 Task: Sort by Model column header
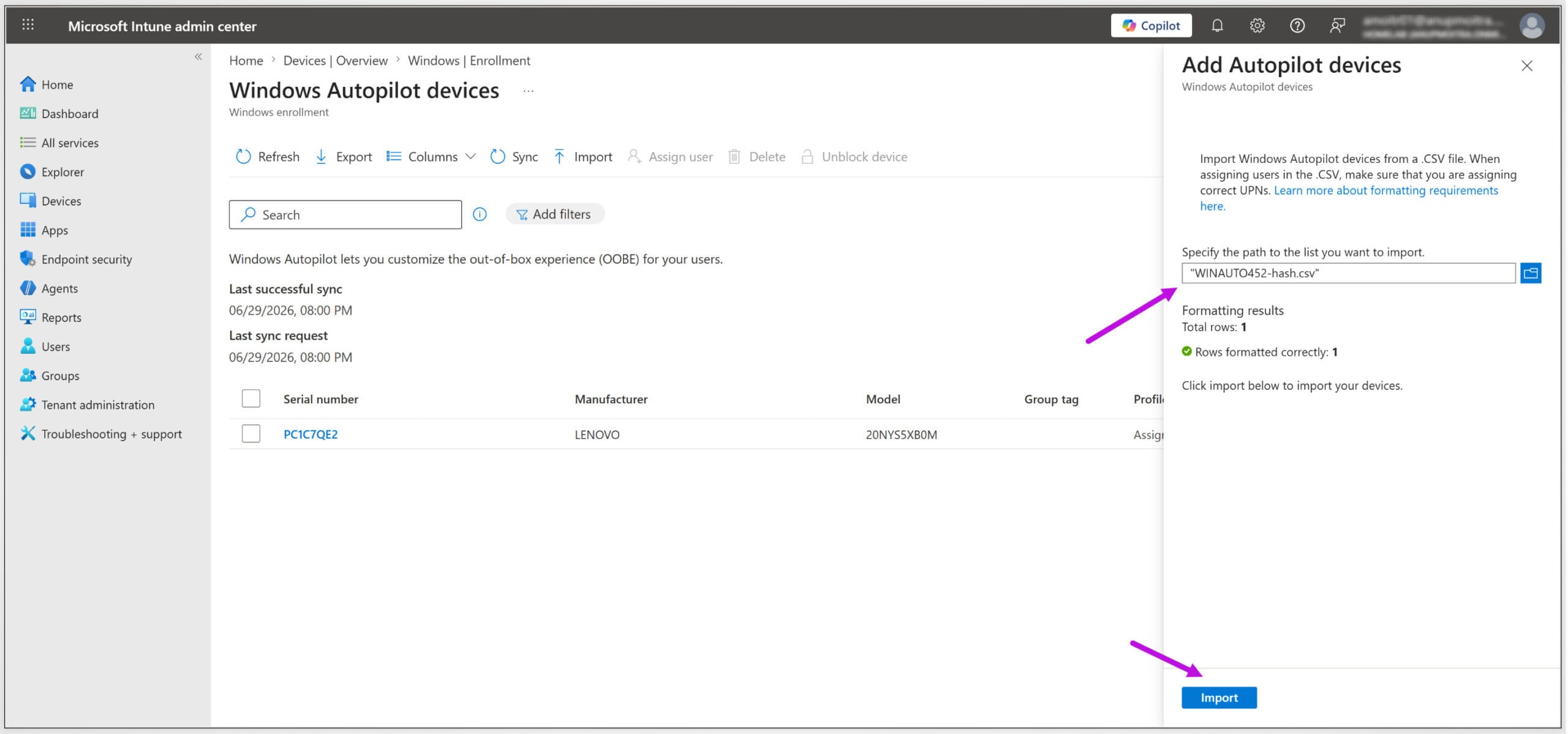[x=883, y=399]
